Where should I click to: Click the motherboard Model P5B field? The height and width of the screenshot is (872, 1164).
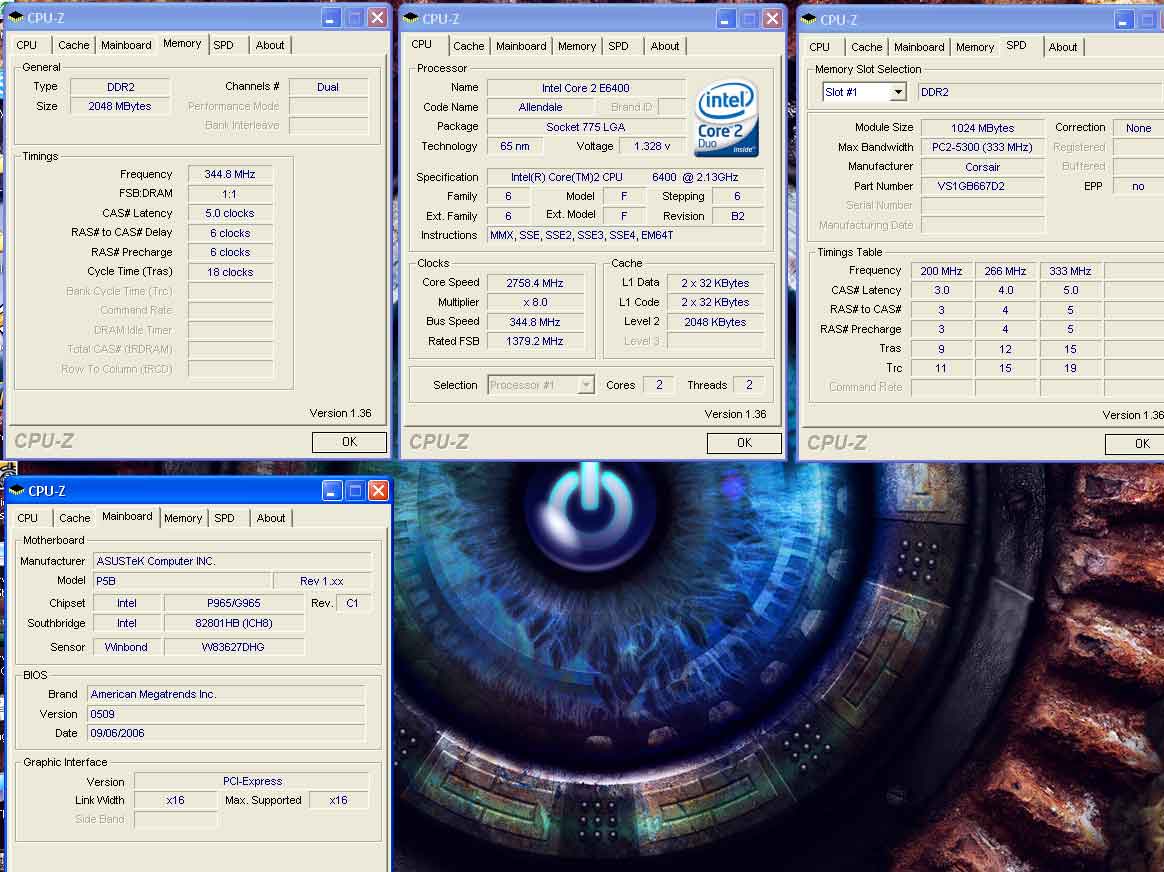[182, 581]
